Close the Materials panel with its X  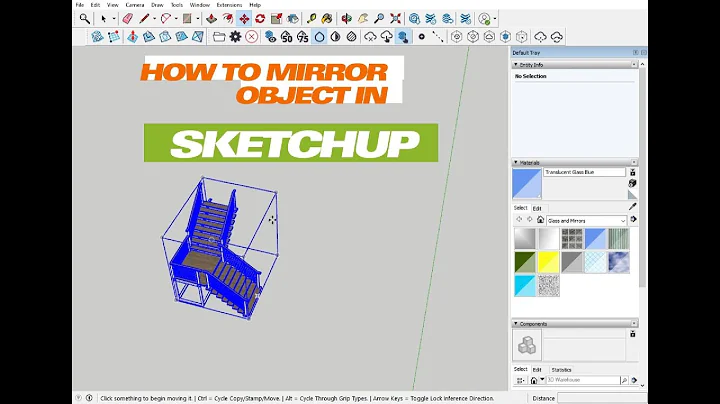coord(634,163)
